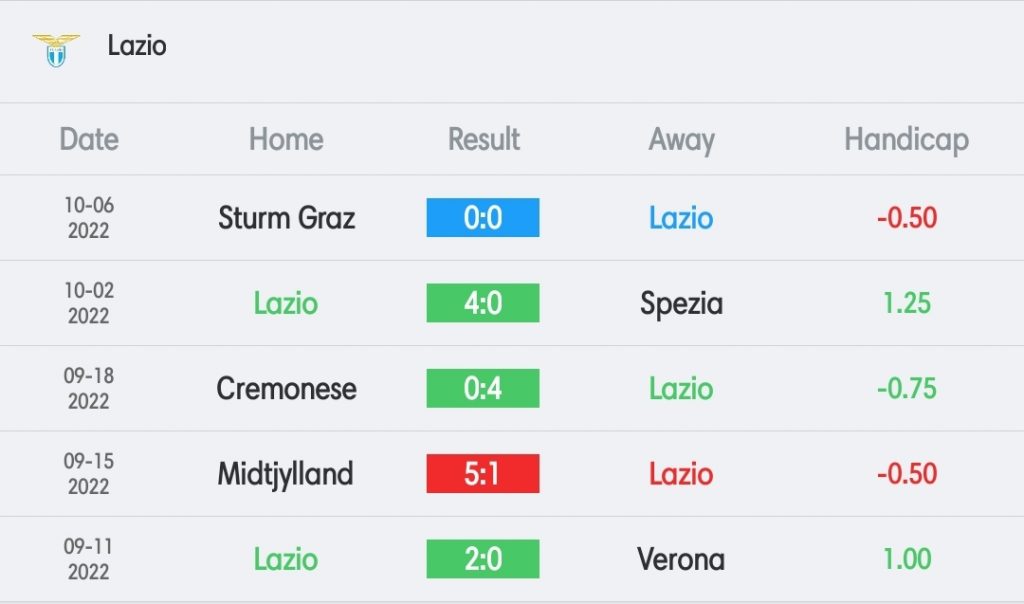
Task: Click the Handicap column header
Action: pyautogui.click(x=906, y=140)
